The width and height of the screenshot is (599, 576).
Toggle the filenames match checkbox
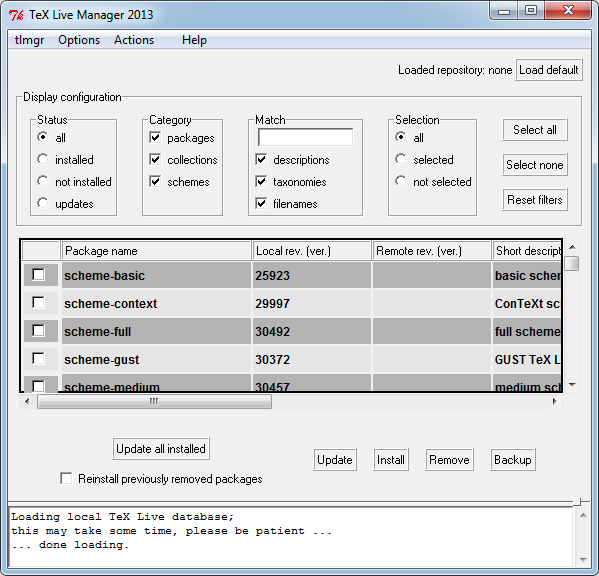(x=261, y=203)
